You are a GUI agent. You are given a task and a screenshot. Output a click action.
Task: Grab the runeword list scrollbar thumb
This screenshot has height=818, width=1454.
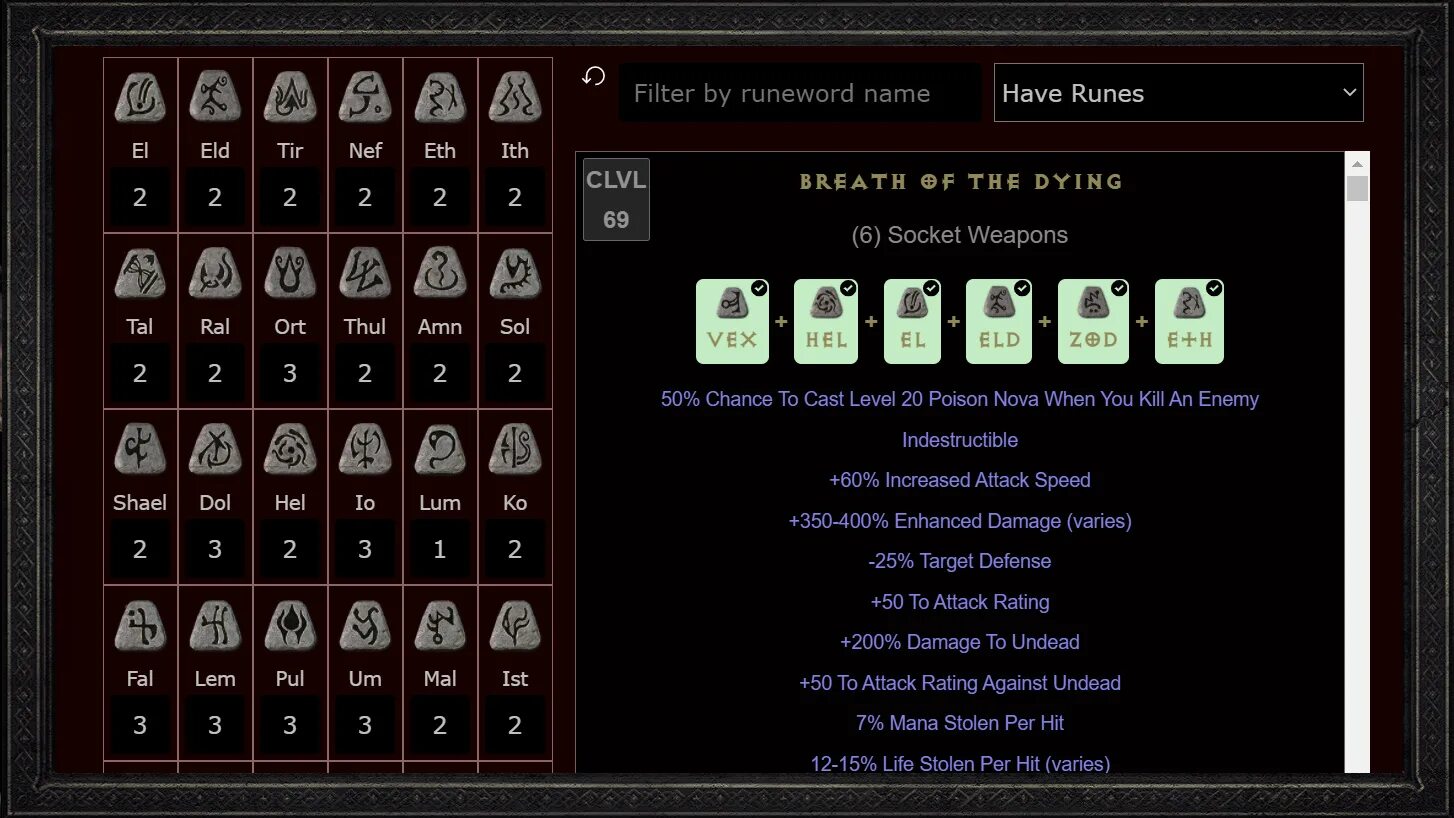1357,188
